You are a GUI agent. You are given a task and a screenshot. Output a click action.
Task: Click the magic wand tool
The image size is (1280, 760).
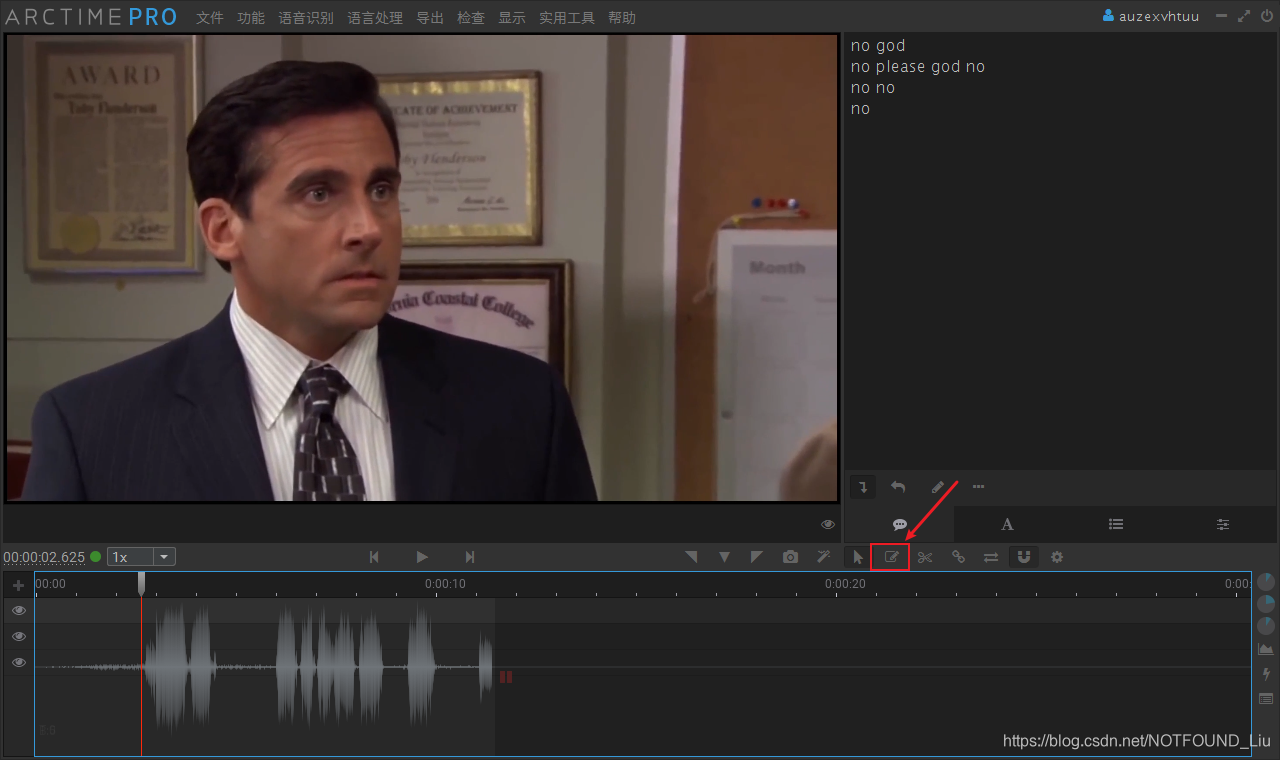(824, 557)
